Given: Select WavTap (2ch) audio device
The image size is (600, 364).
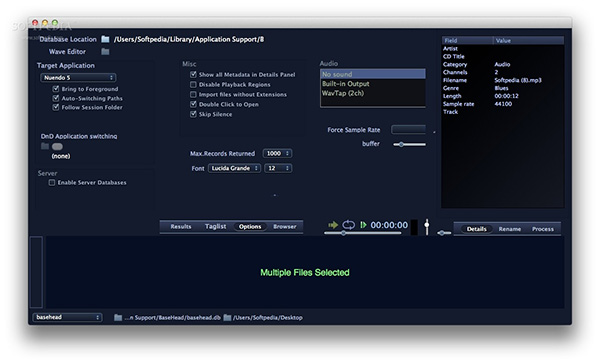Looking at the screenshot, I should pyautogui.click(x=373, y=93).
